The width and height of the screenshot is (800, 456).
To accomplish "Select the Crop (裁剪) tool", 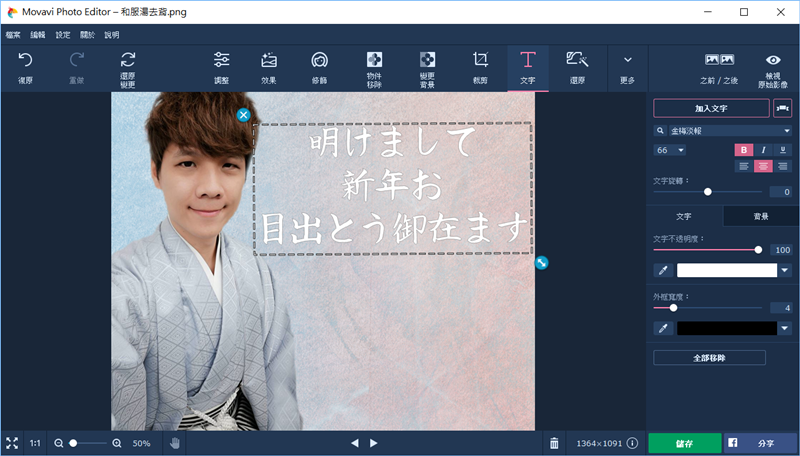I will point(480,68).
